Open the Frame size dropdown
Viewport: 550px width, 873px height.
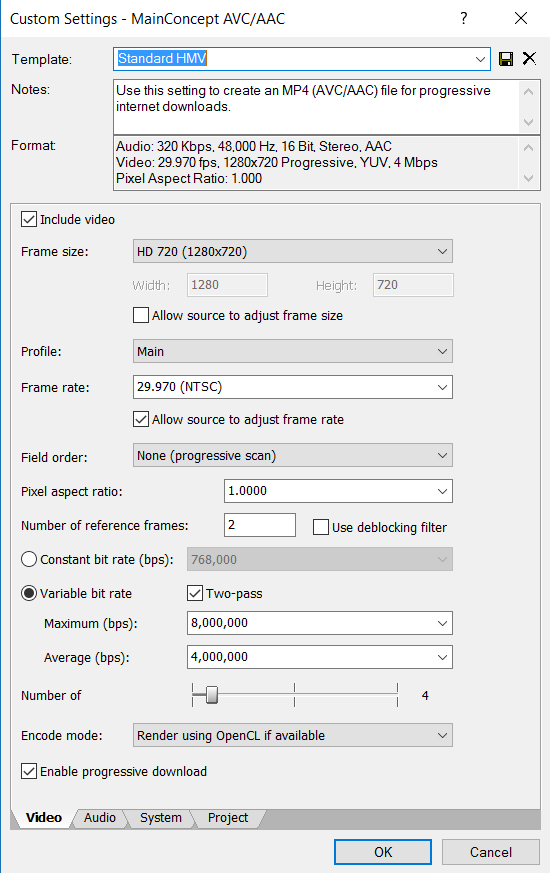[x=293, y=251]
